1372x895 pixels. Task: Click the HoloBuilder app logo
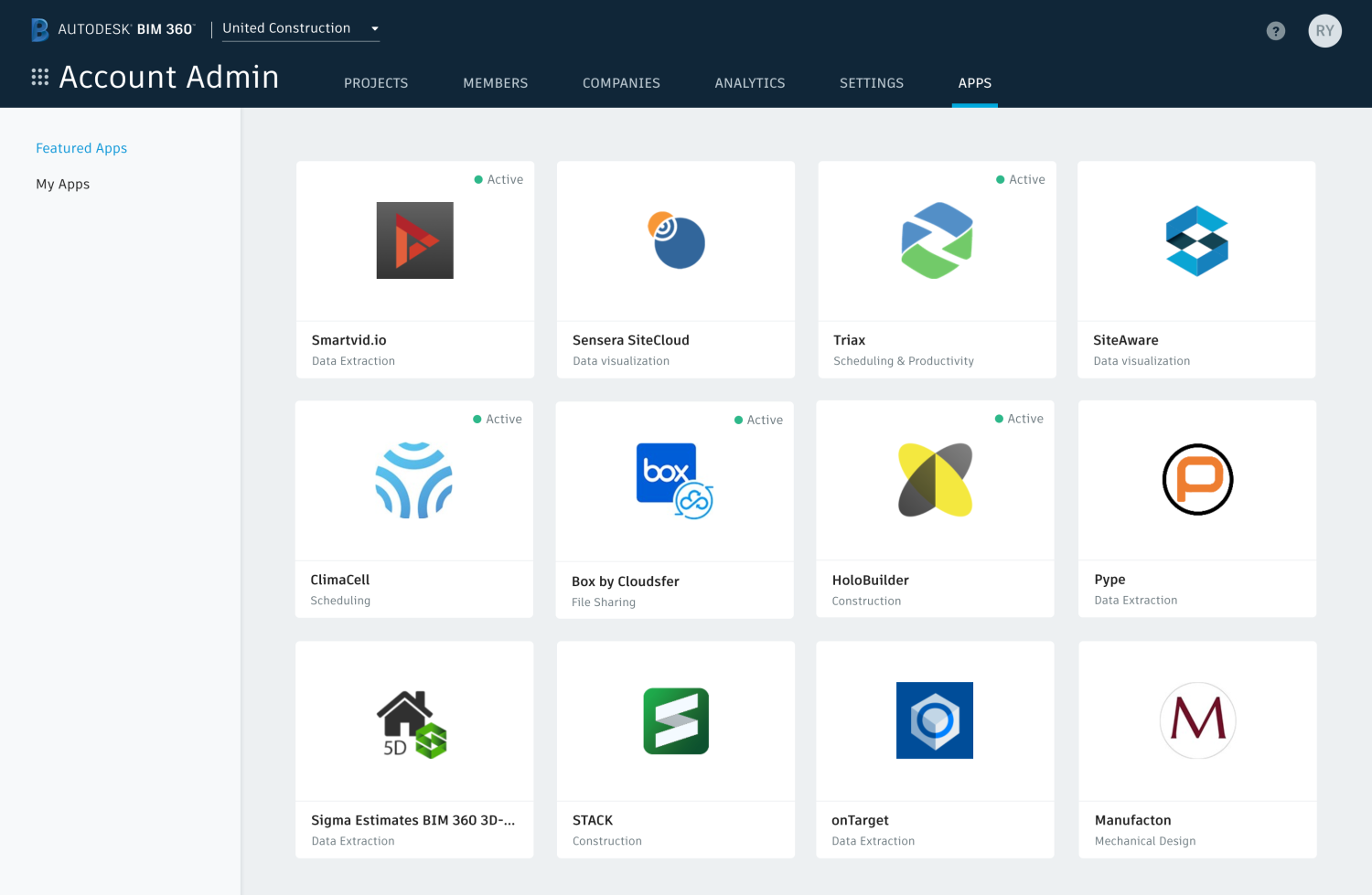tap(935, 480)
